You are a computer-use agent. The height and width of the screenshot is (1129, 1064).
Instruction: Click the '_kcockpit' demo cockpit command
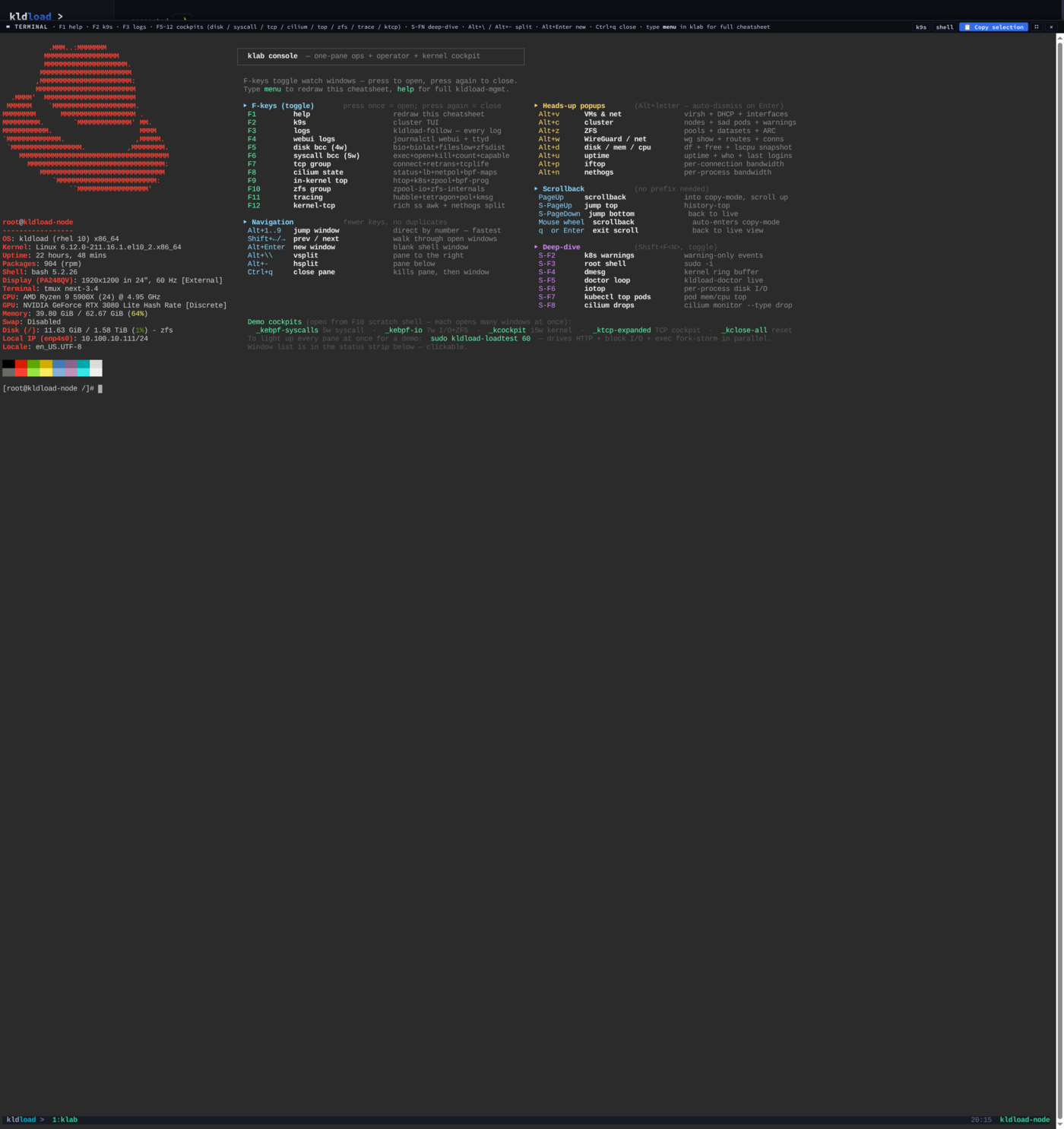508,330
